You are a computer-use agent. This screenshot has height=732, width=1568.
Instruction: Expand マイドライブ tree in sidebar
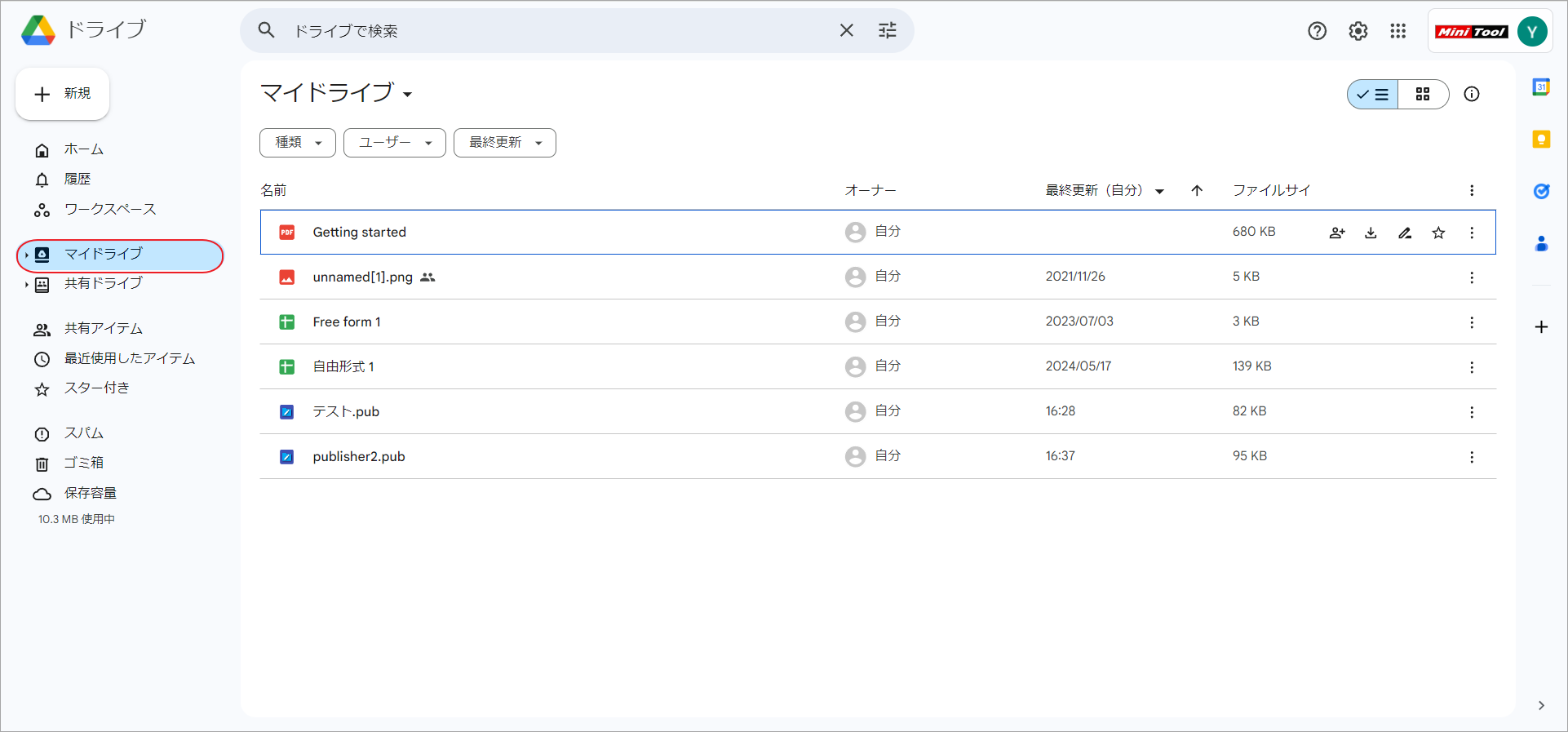[26, 255]
